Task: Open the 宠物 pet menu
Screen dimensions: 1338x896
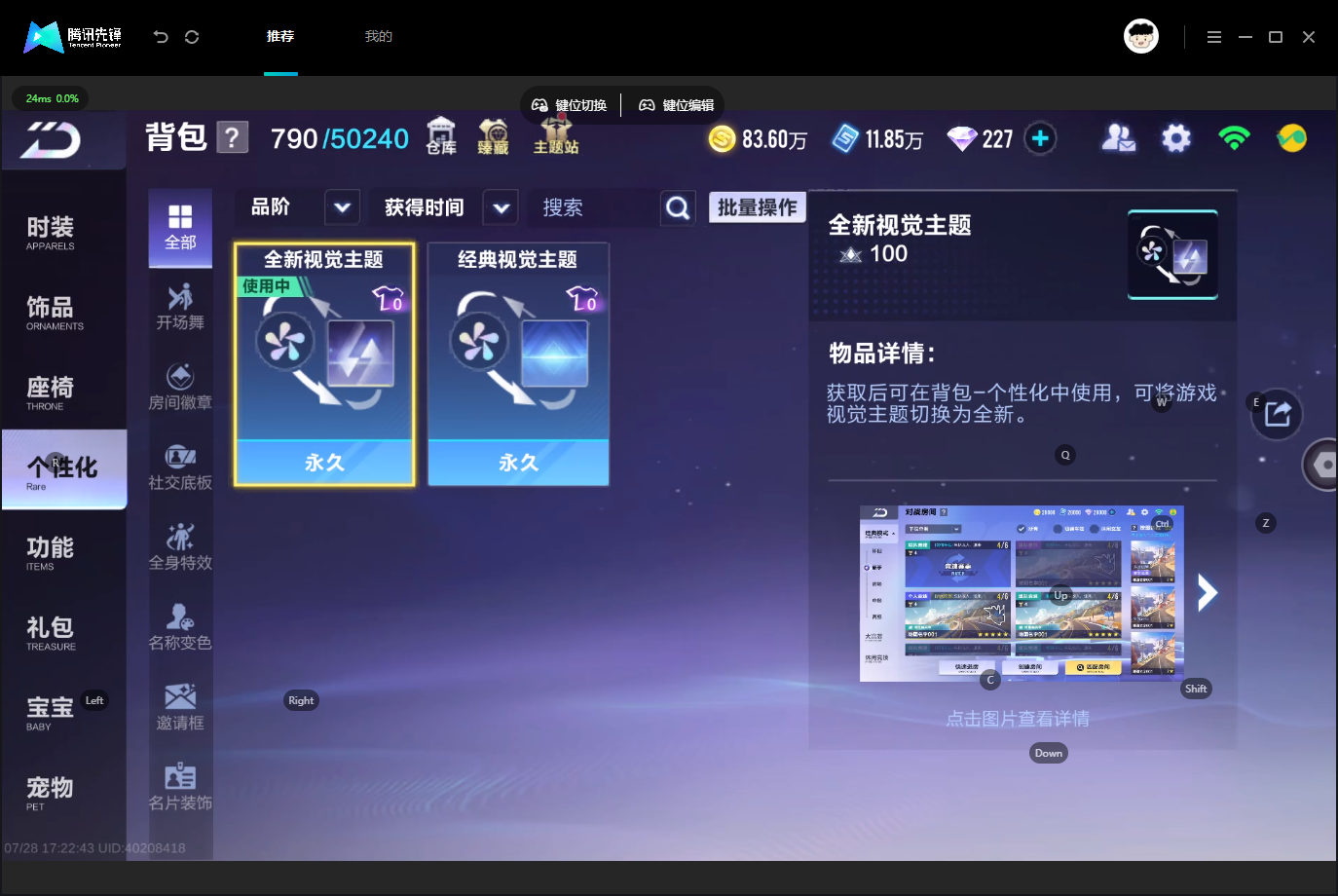Action: (x=64, y=793)
